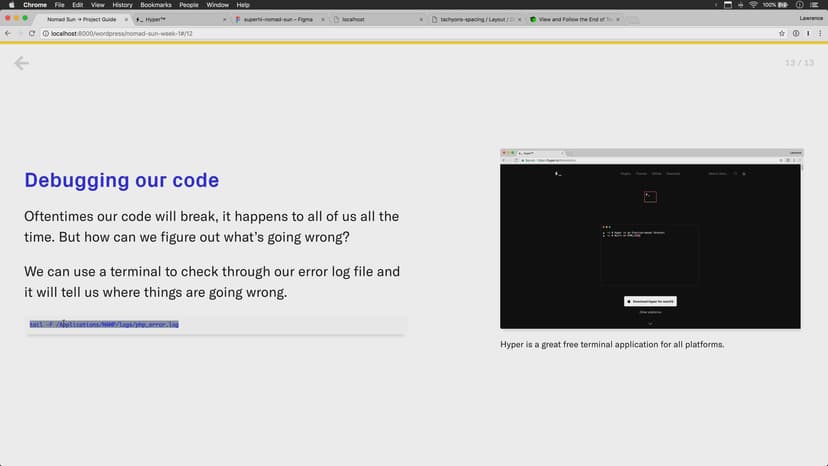Open the Apple menu
This screenshot has height=466, width=828.
[x=12, y=5]
